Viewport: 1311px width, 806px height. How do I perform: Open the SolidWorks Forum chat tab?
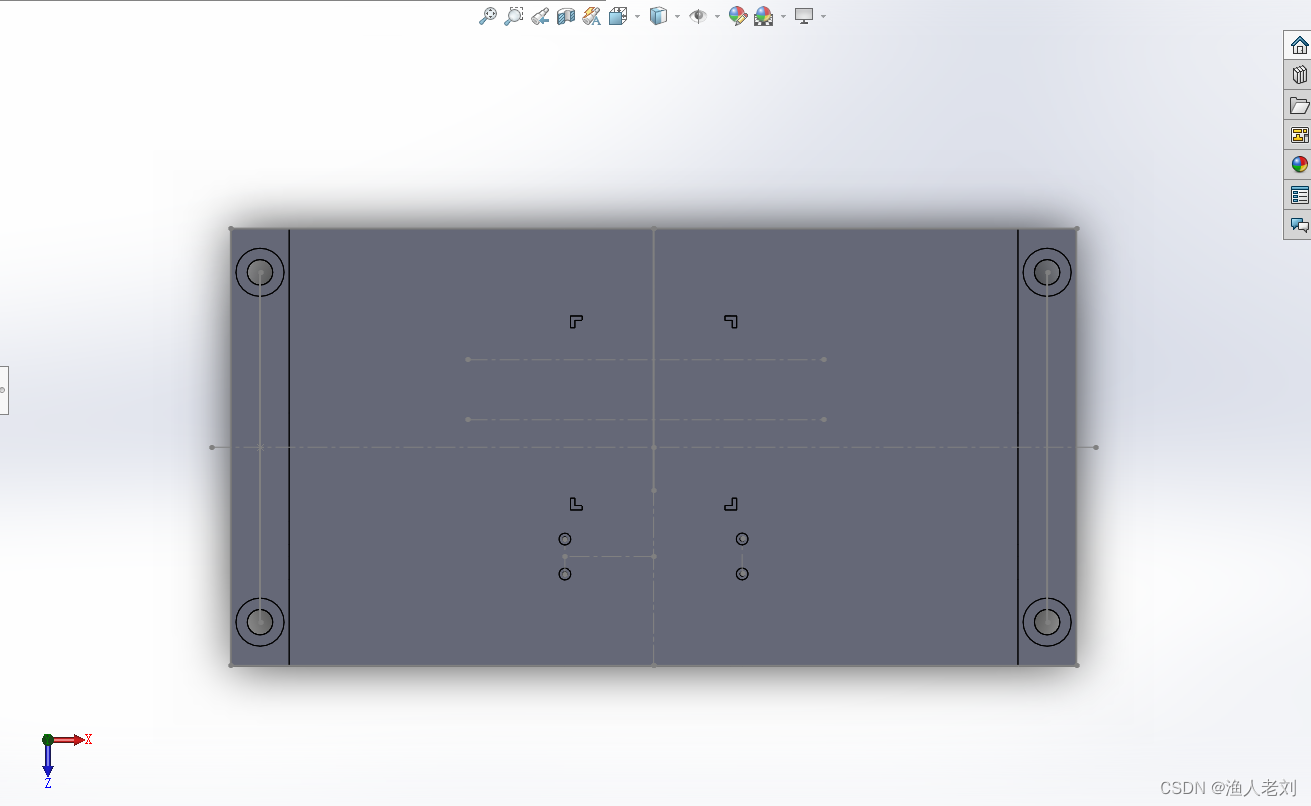pyautogui.click(x=1299, y=225)
